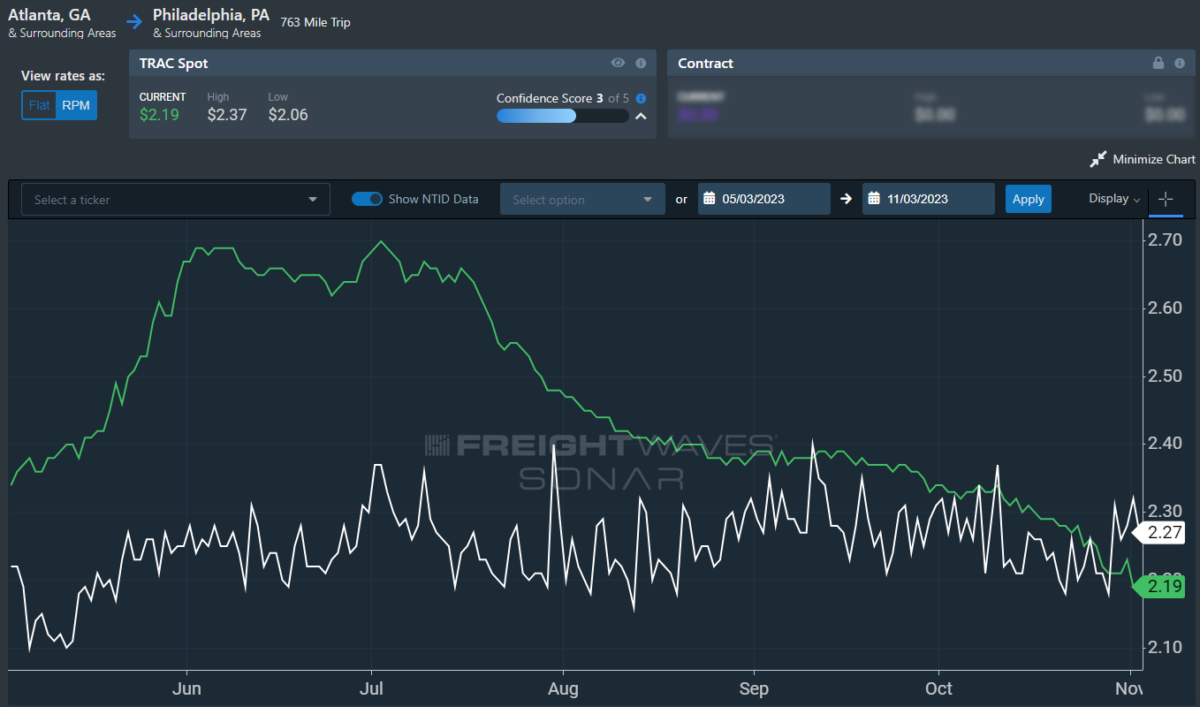The image size is (1200, 707).
Task: Click the end date calendar icon
Action: tap(872, 199)
